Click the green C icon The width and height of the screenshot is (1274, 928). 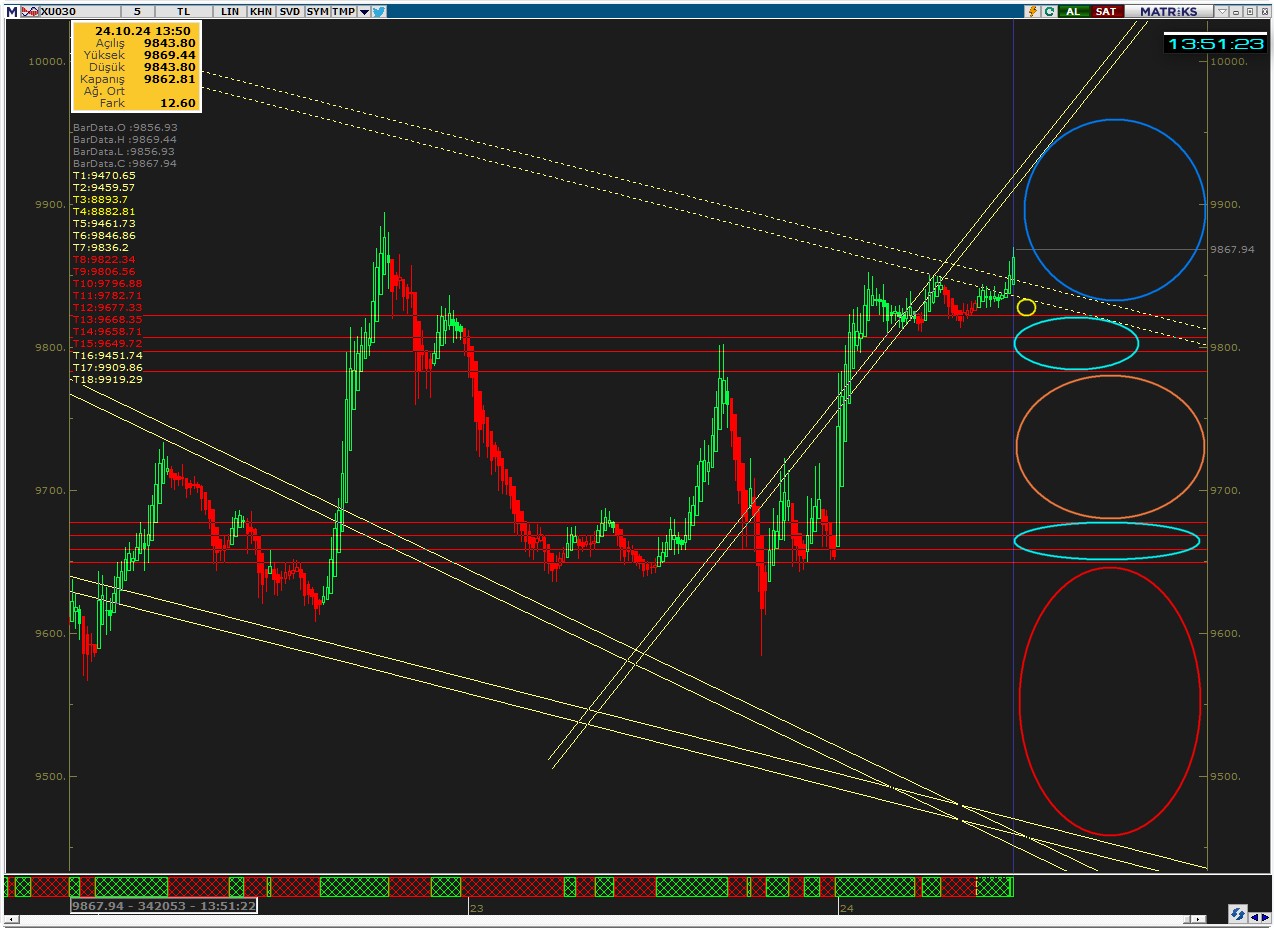click(1049, 11)
